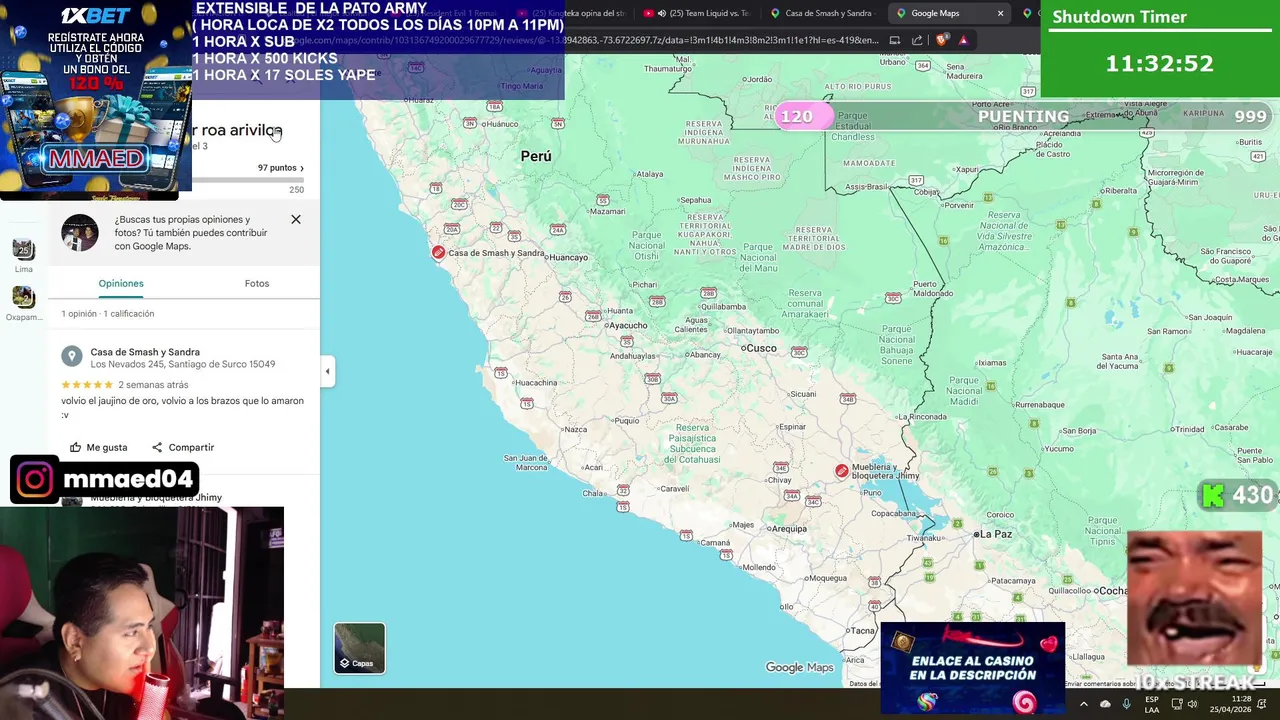The width and height of the screenshot is (1280, 720).
Task: Click the Brave shields lion icon
Action: point(942,40)
